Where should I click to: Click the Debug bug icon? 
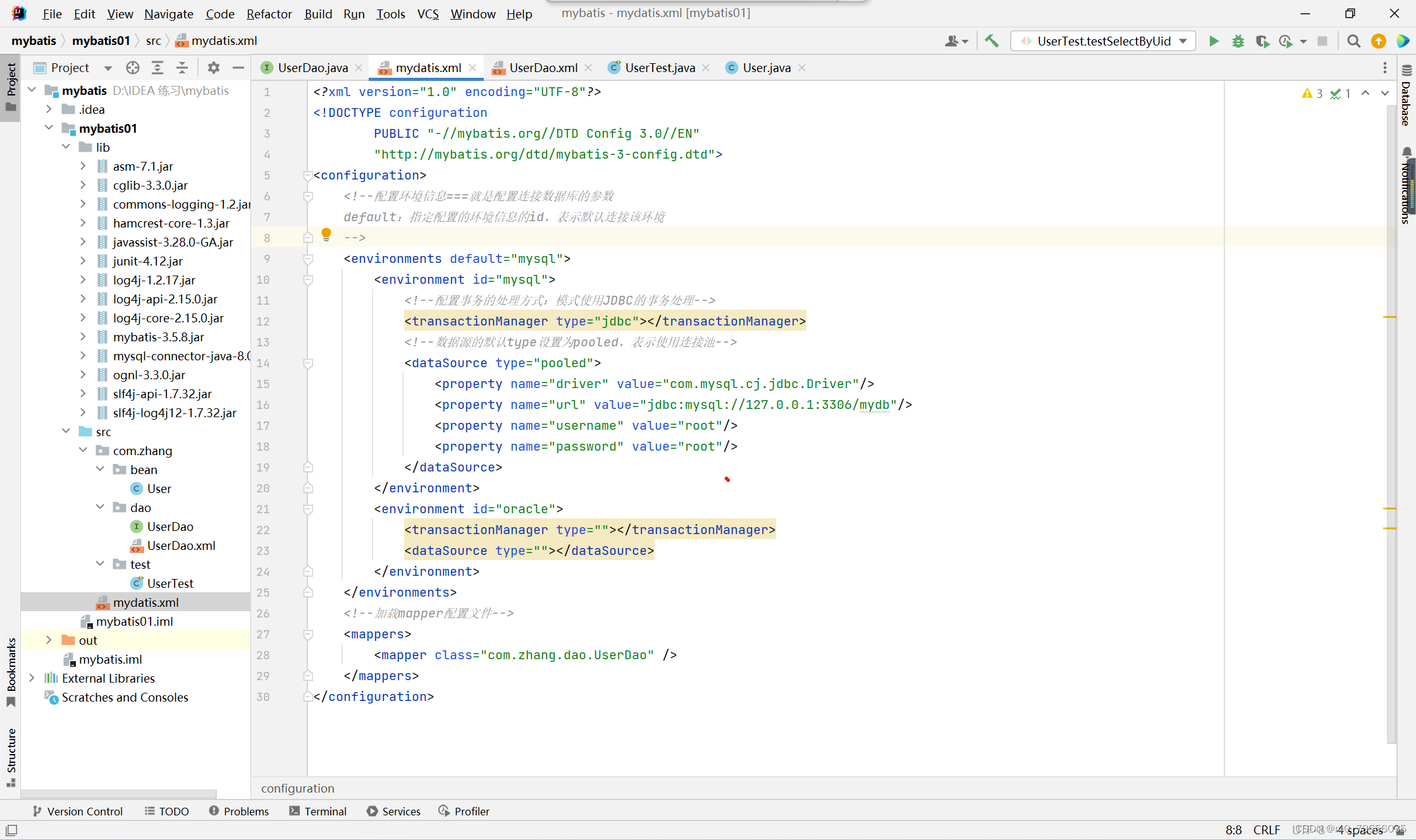click(x=1238, y=41)
